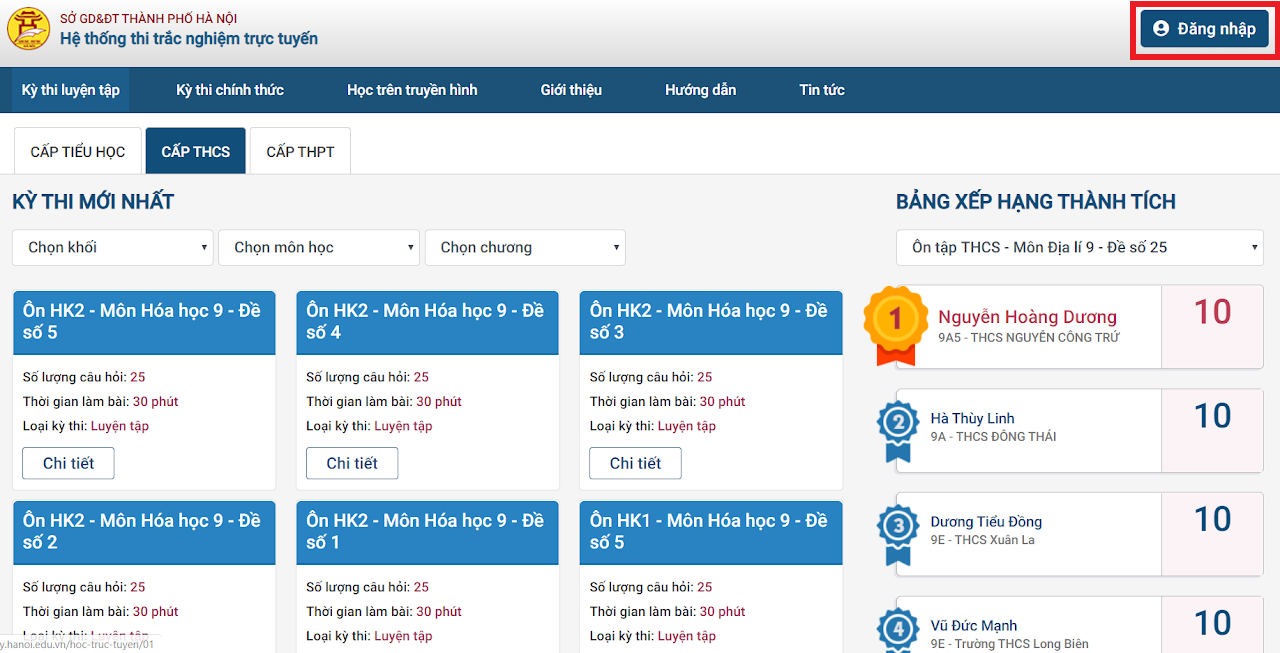Click the blue rank 2 ribbon badge

tap(898, 430)
